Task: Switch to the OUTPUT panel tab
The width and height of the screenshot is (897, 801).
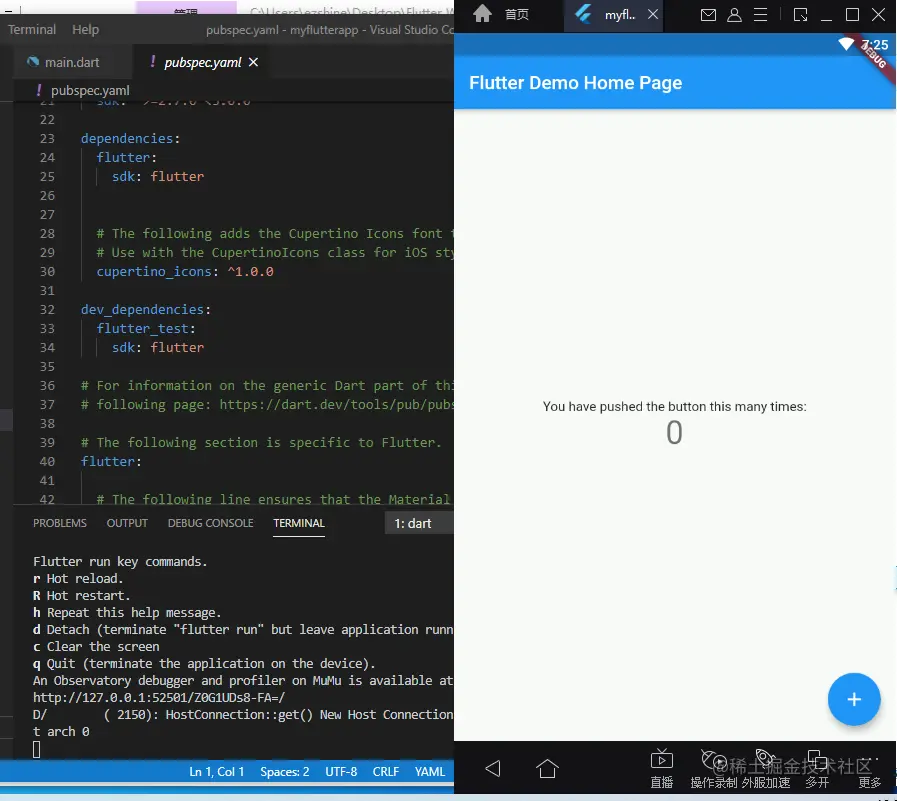Action: (x=127, y=523)
